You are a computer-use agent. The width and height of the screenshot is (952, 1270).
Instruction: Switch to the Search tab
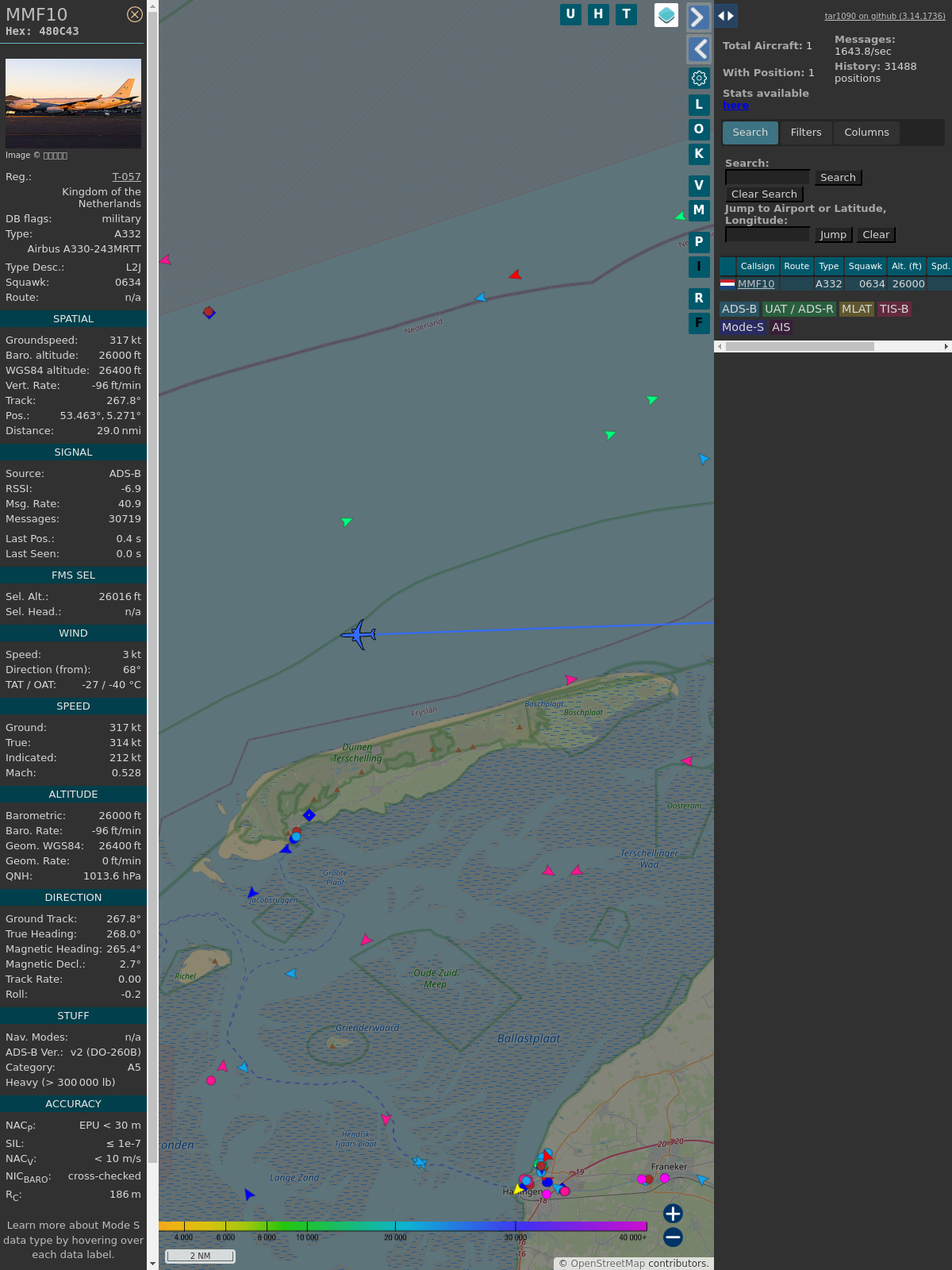[750, 133]
